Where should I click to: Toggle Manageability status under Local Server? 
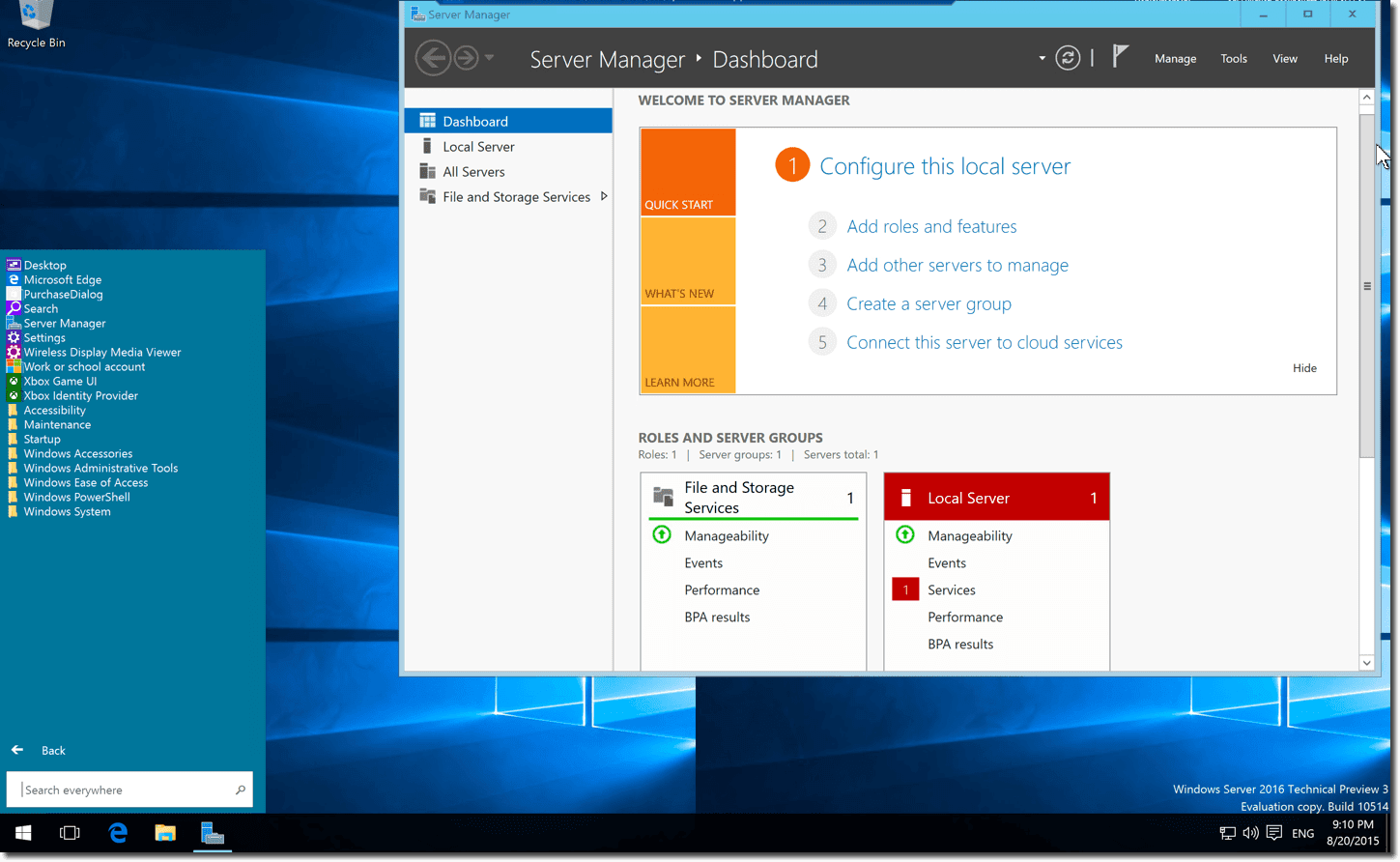[969, 535]
